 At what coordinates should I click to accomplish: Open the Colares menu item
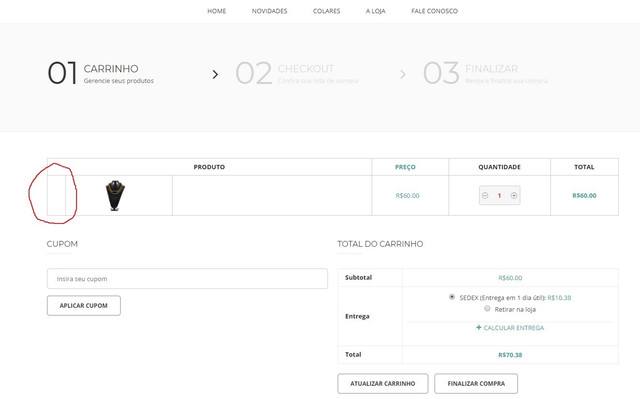point(327,11)
